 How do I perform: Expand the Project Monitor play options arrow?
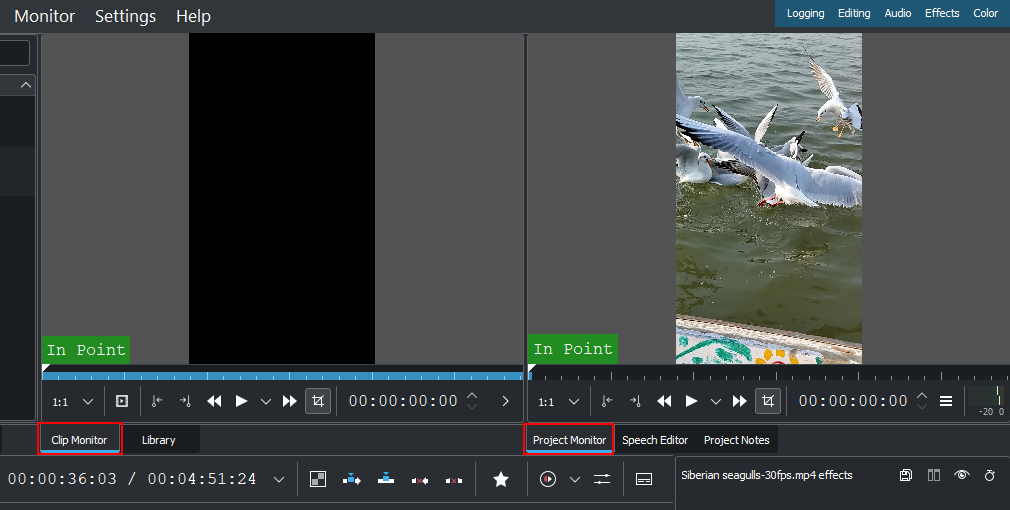(x=715, y=401)
